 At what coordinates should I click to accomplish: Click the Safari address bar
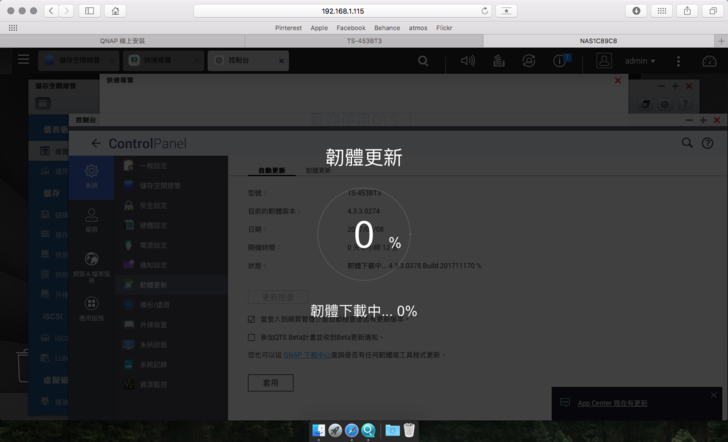tap(363, 10)
